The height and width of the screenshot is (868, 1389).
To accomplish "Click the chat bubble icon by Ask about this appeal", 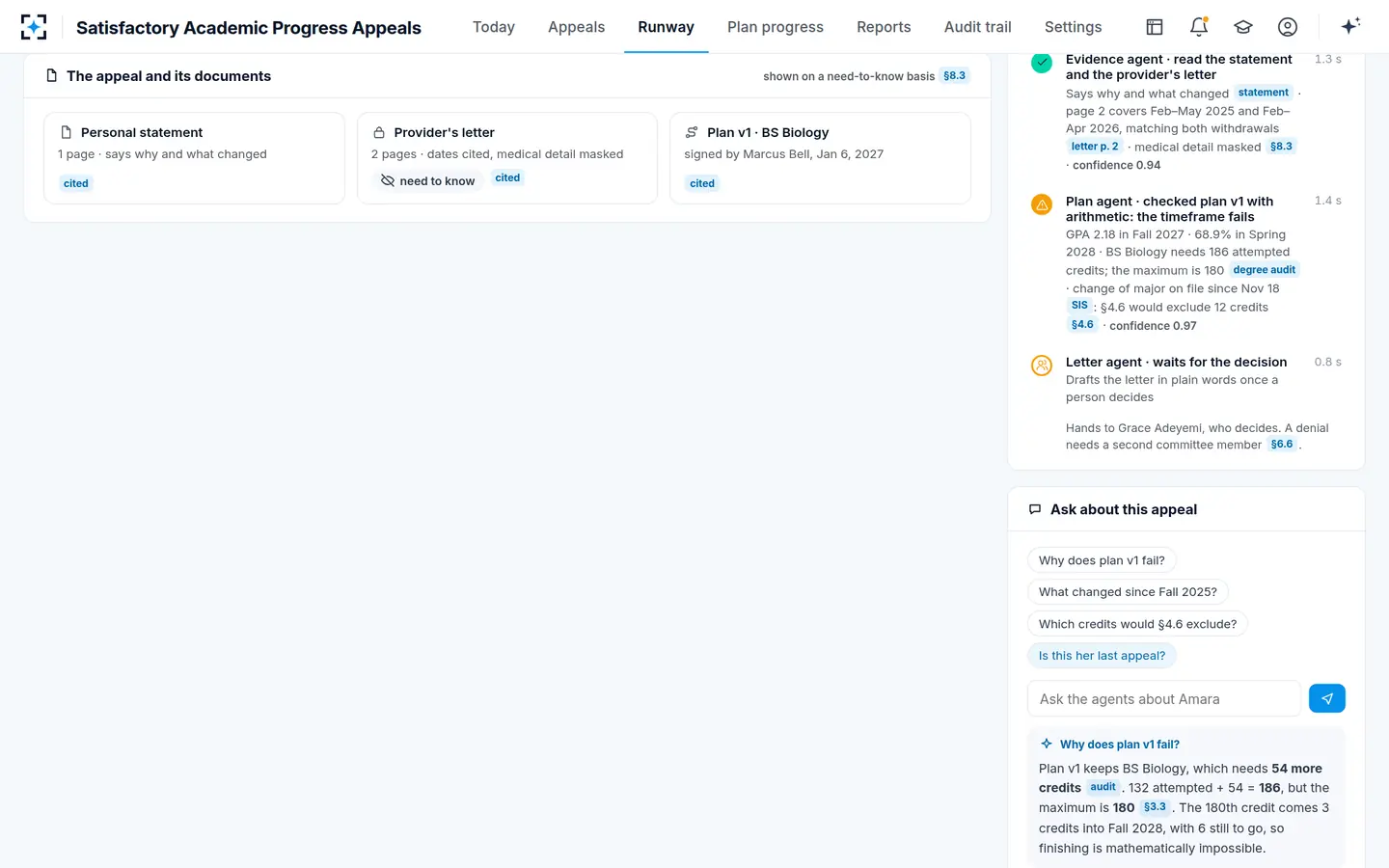I will point(1035,509).
